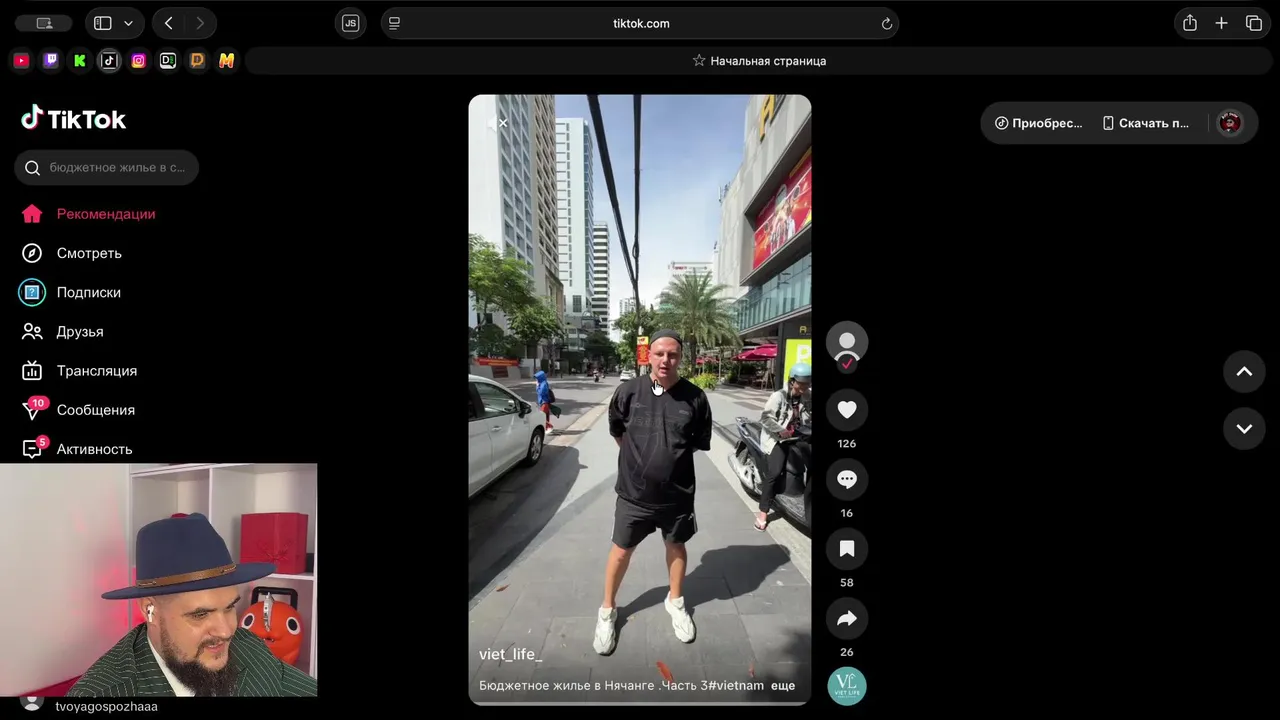Bookmark the video to favorites
The height and width of the screenshot is (720, 1280).
click(847, 548)
